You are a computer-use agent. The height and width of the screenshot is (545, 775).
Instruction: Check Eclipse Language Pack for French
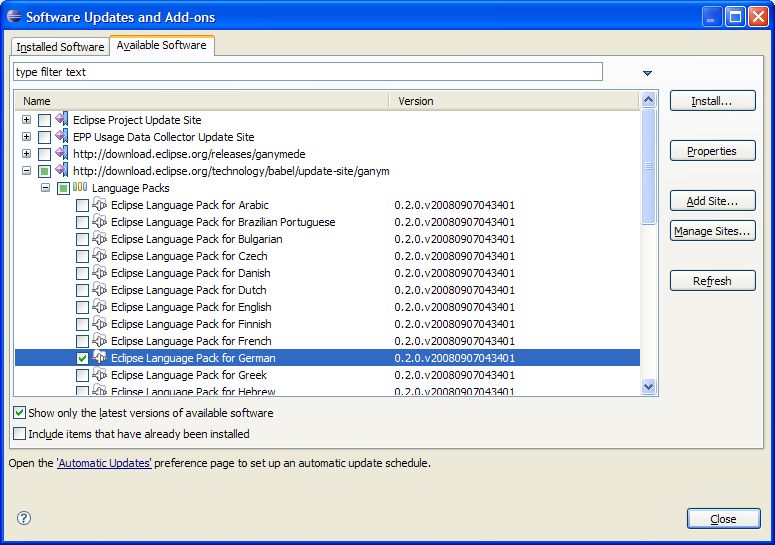coord(83,341)
